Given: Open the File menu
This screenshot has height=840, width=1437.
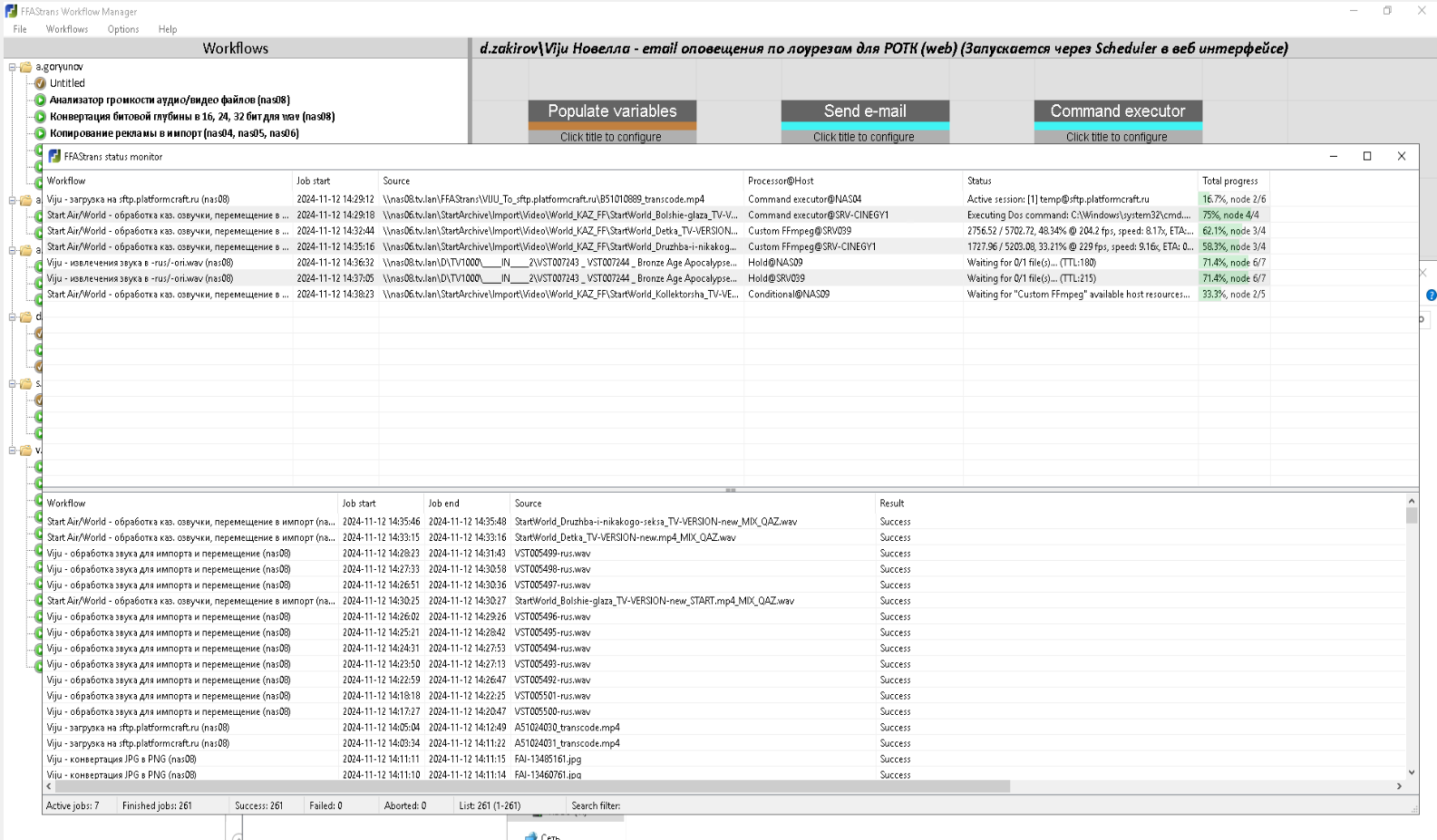Looking at the screenshot, I should (20, 29).
